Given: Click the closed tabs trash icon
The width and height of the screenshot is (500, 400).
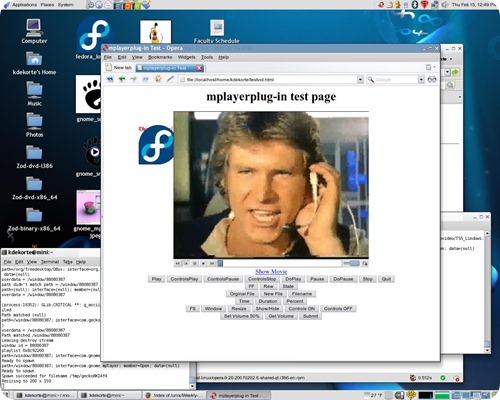Looking at the screenshot, I should pos(428,68).
